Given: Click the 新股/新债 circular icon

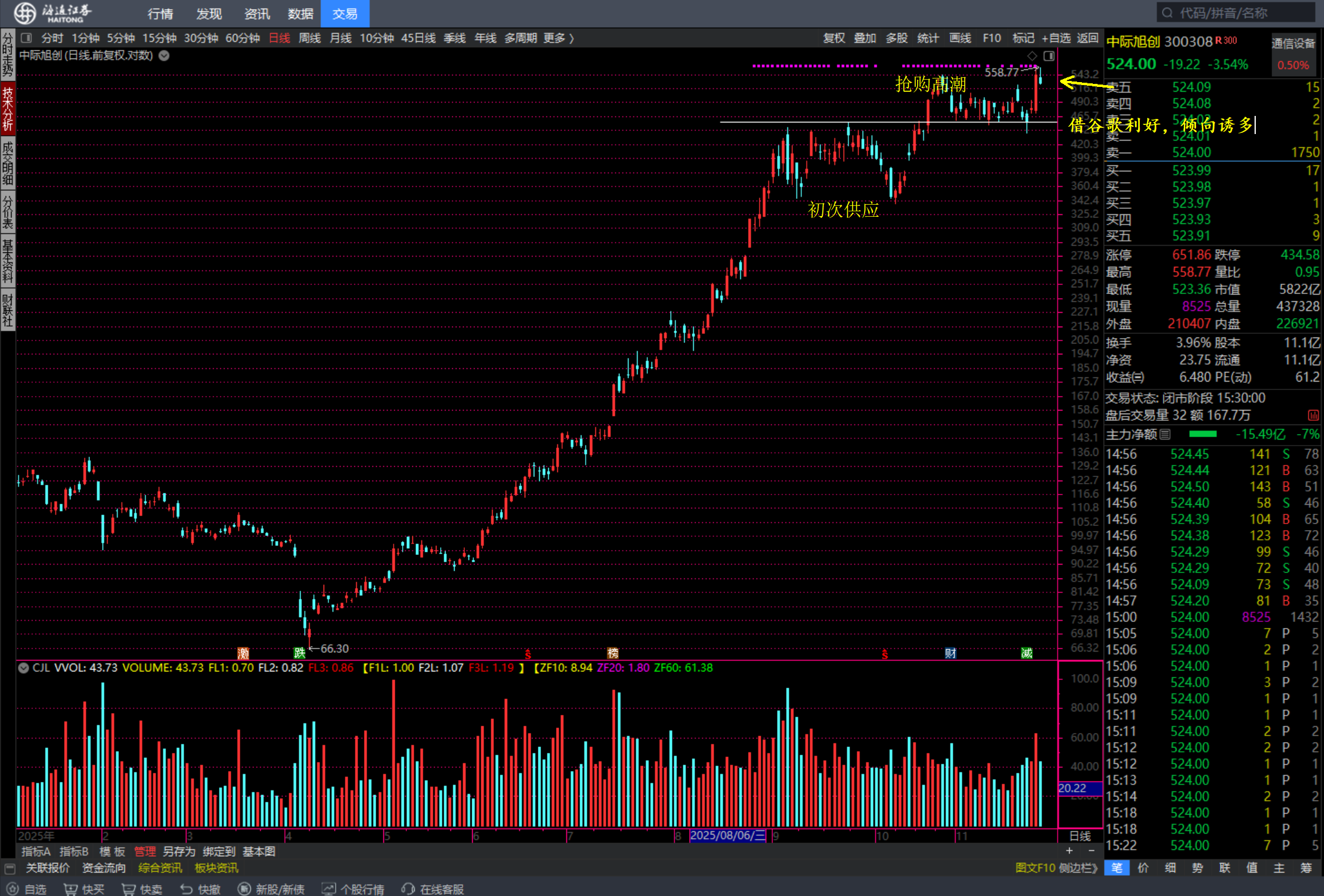Looking at the screenshot, I should coord(244,889).
